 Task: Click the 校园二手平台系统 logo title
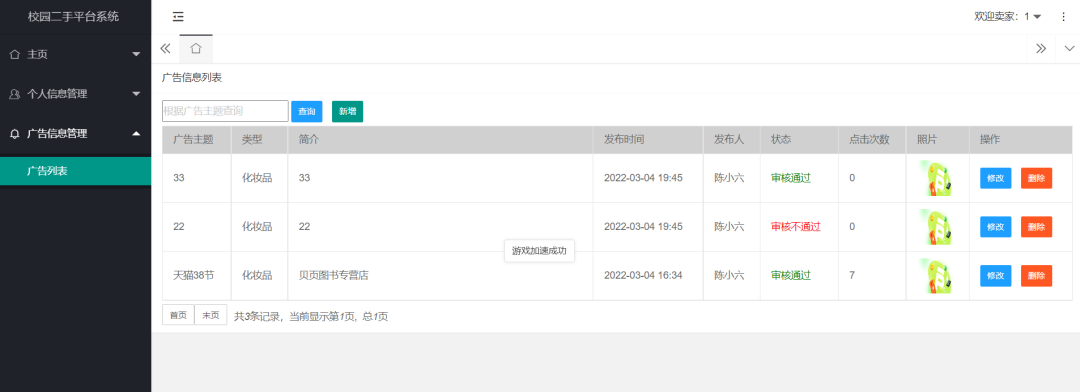(x=73, y=17)
